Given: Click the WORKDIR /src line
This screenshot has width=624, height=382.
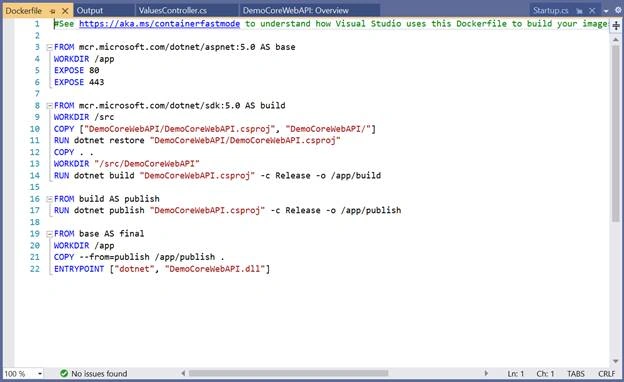Looking at the screenshot, I should tap(84, 117).
